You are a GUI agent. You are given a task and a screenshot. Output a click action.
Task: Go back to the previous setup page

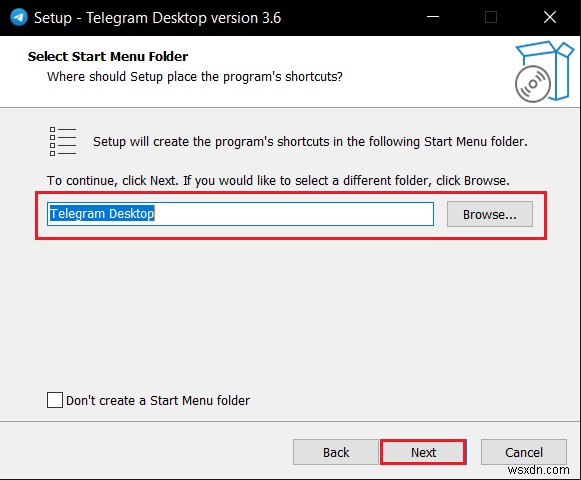pos(336,452)
